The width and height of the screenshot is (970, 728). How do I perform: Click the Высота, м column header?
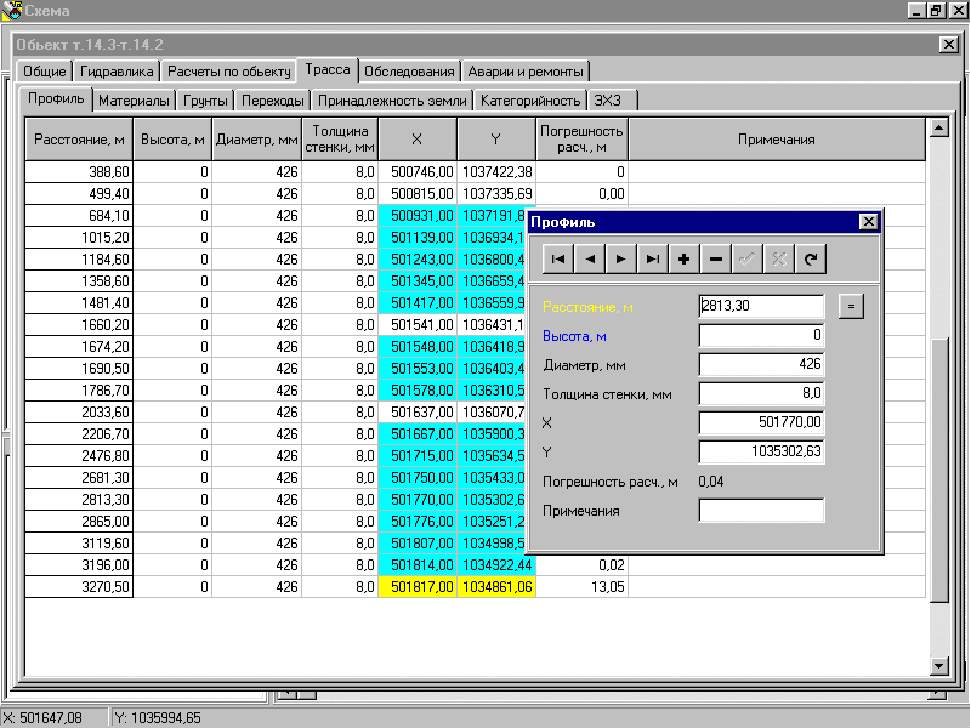173,139
